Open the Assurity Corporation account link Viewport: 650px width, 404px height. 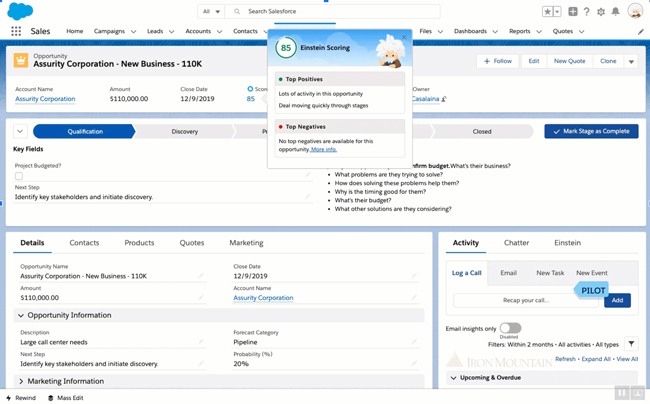(45, 99)
